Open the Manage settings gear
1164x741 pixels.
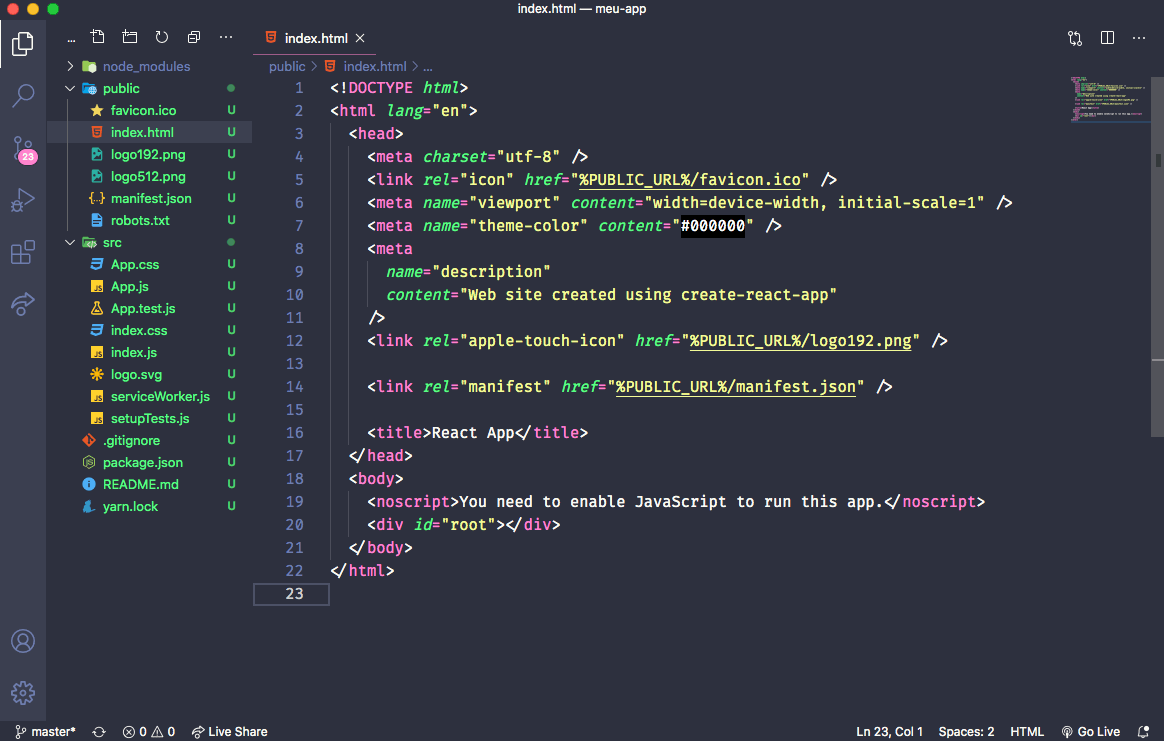[x=23, y=692]
